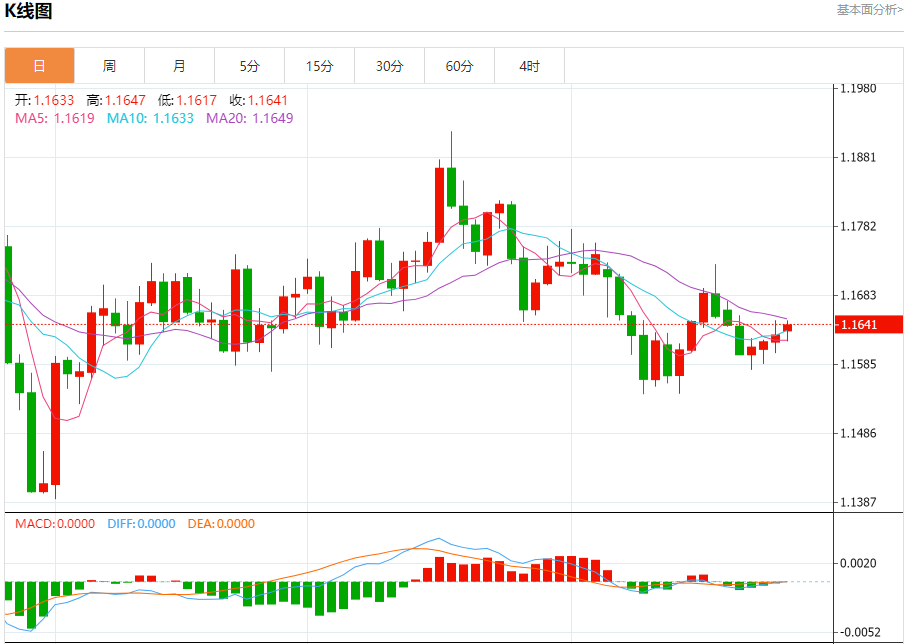Image resolution: width=911 pixels, height=644 pixels.
Task: Click the MACD indicator label
Action: (55, 523)
